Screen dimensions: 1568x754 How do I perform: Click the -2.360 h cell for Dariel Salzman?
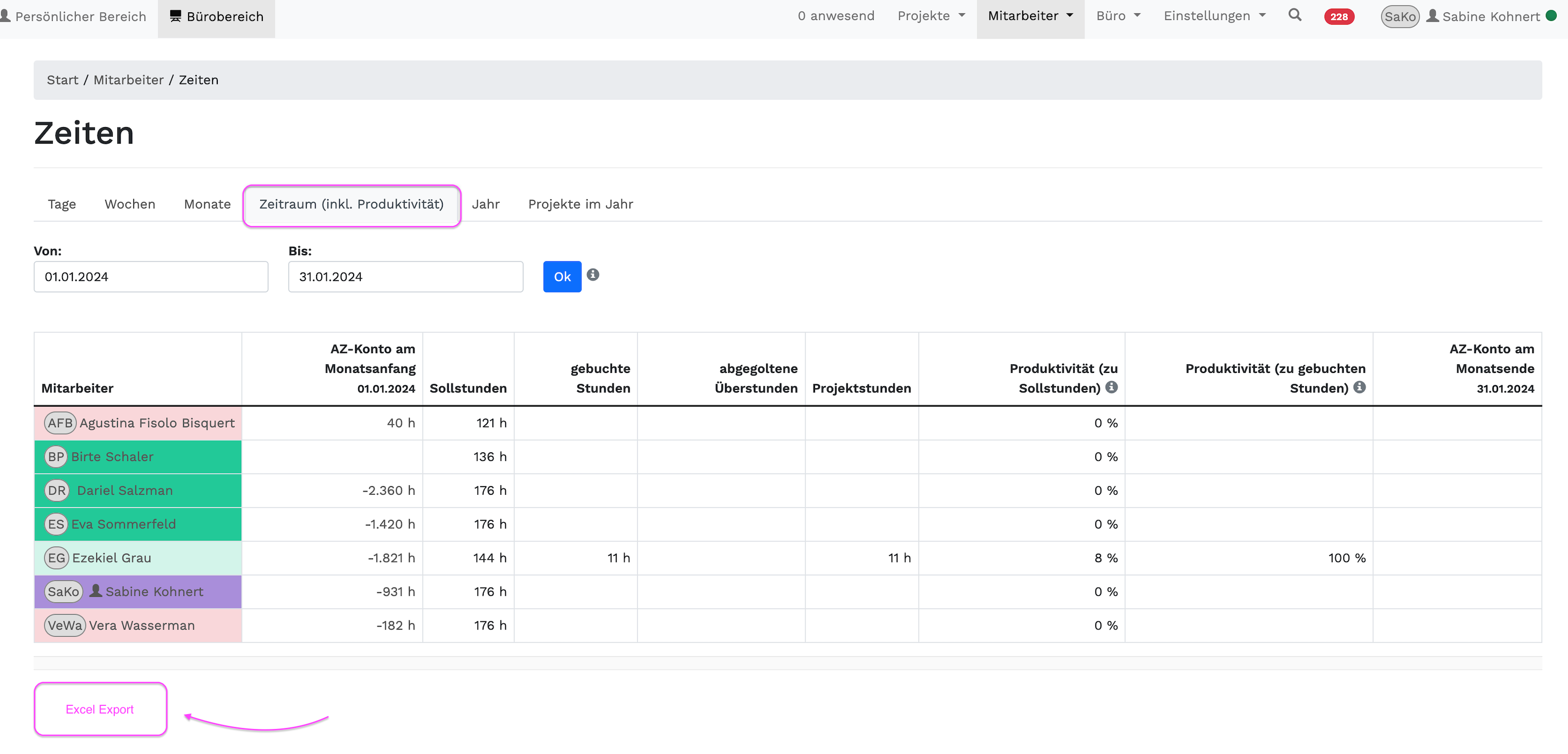click(333, 491)
